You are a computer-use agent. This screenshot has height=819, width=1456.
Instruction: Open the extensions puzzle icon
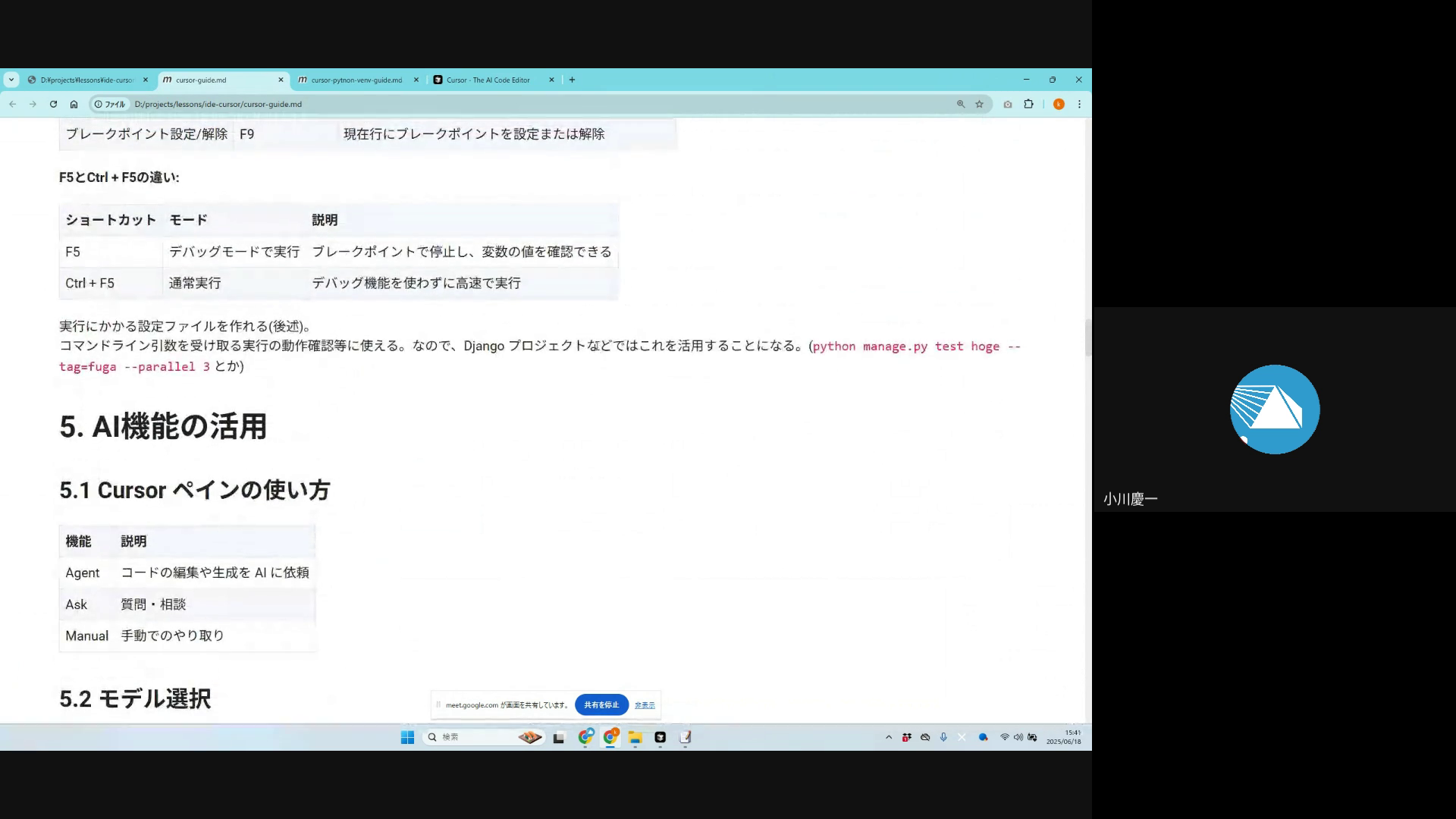coord(1028,104)
